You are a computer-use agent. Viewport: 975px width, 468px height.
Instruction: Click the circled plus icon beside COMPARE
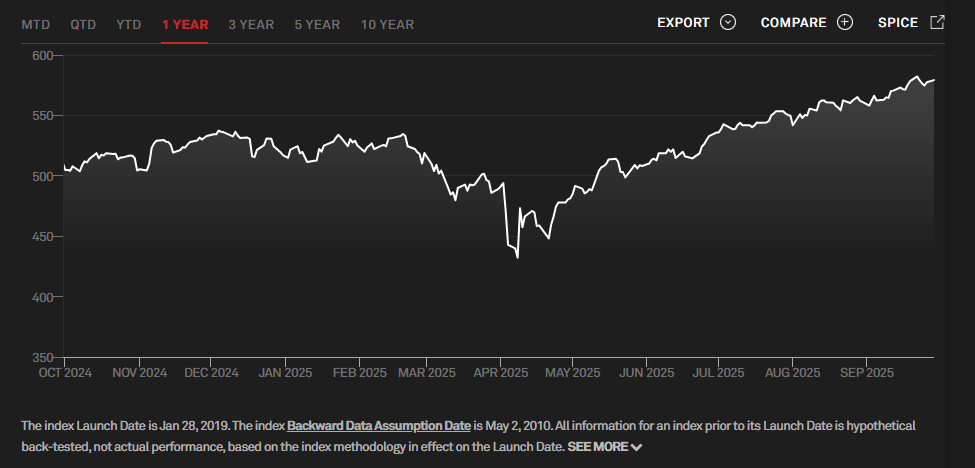(x=845, y=23)
